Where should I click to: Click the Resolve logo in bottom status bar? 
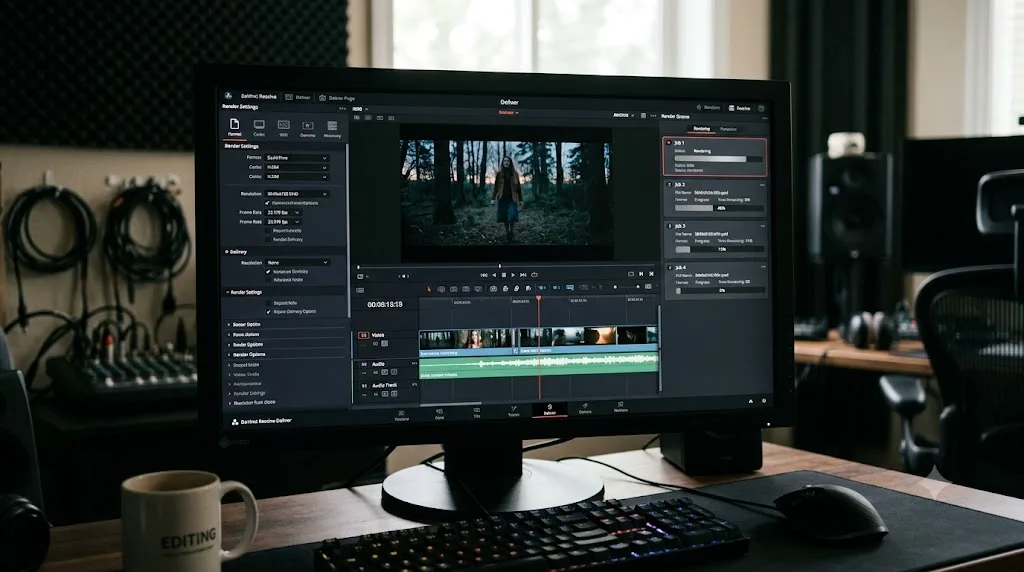pyautogui.click(x=235, y=422)
